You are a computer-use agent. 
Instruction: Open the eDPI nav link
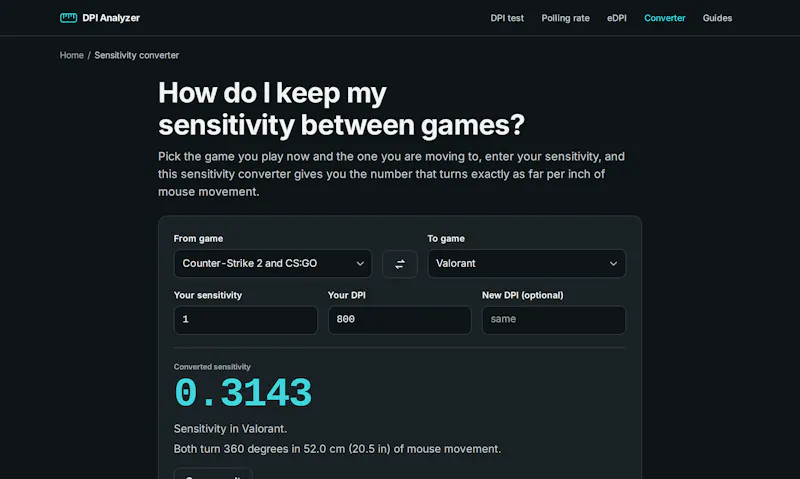(x=617, y=18)
